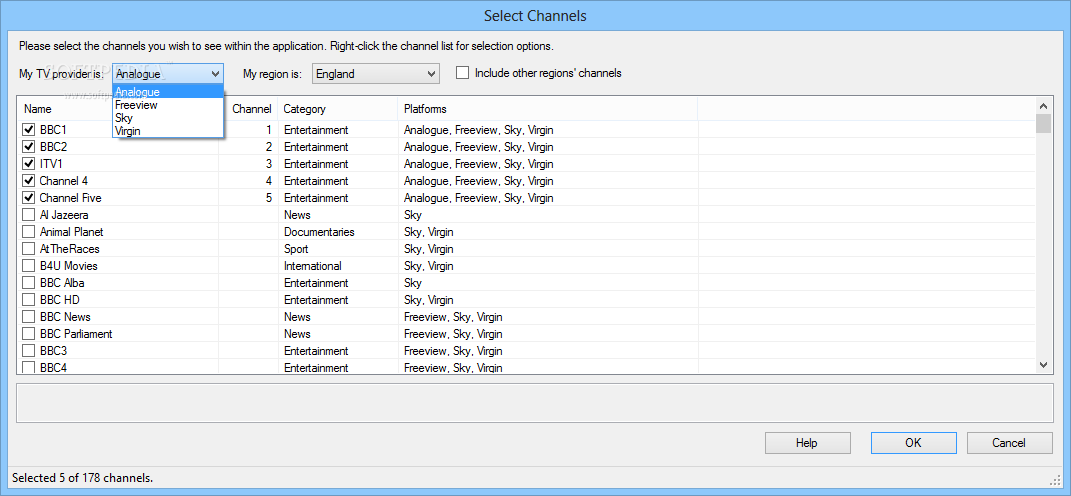Dismiss the dialog with Cancel button
Image resolution: width=1071 pixels, height=496 pixels.
coord(1010,443)
